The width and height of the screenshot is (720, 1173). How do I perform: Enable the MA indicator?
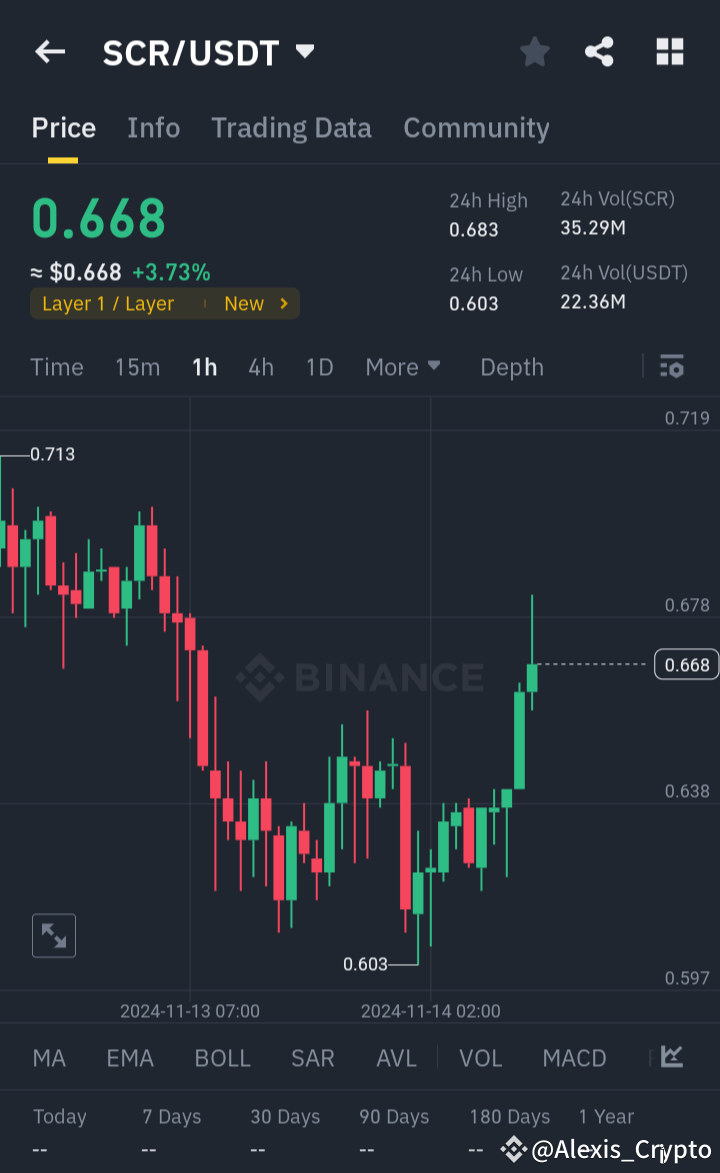tap(48, 1057)
